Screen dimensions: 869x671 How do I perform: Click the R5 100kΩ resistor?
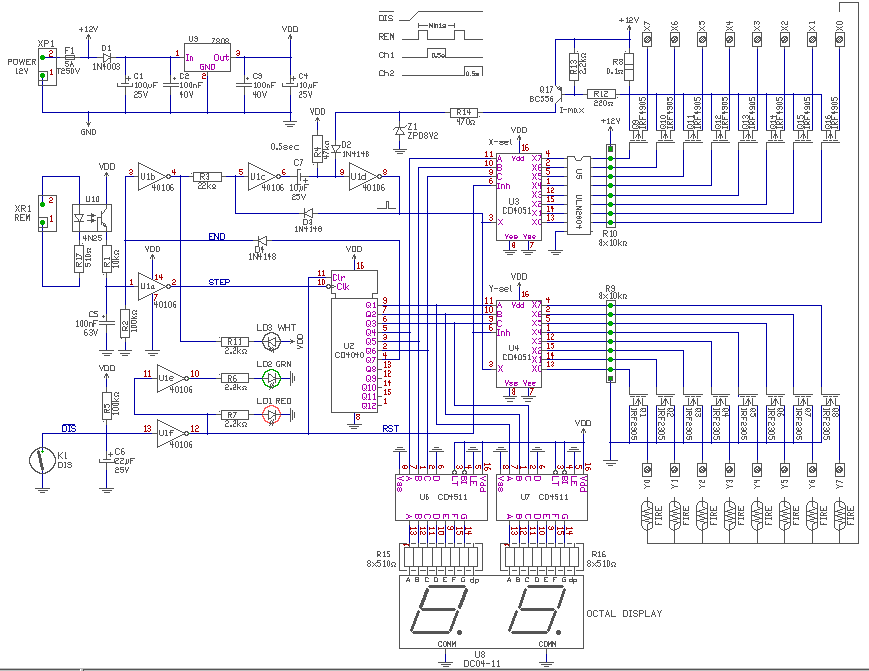(x=106, y=406)
